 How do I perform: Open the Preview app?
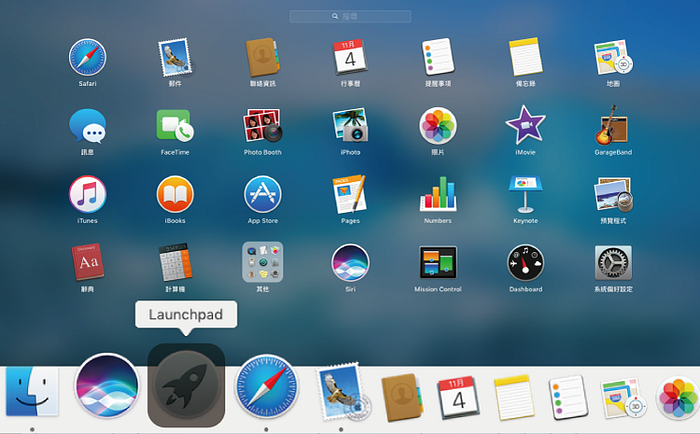(613, 194)
